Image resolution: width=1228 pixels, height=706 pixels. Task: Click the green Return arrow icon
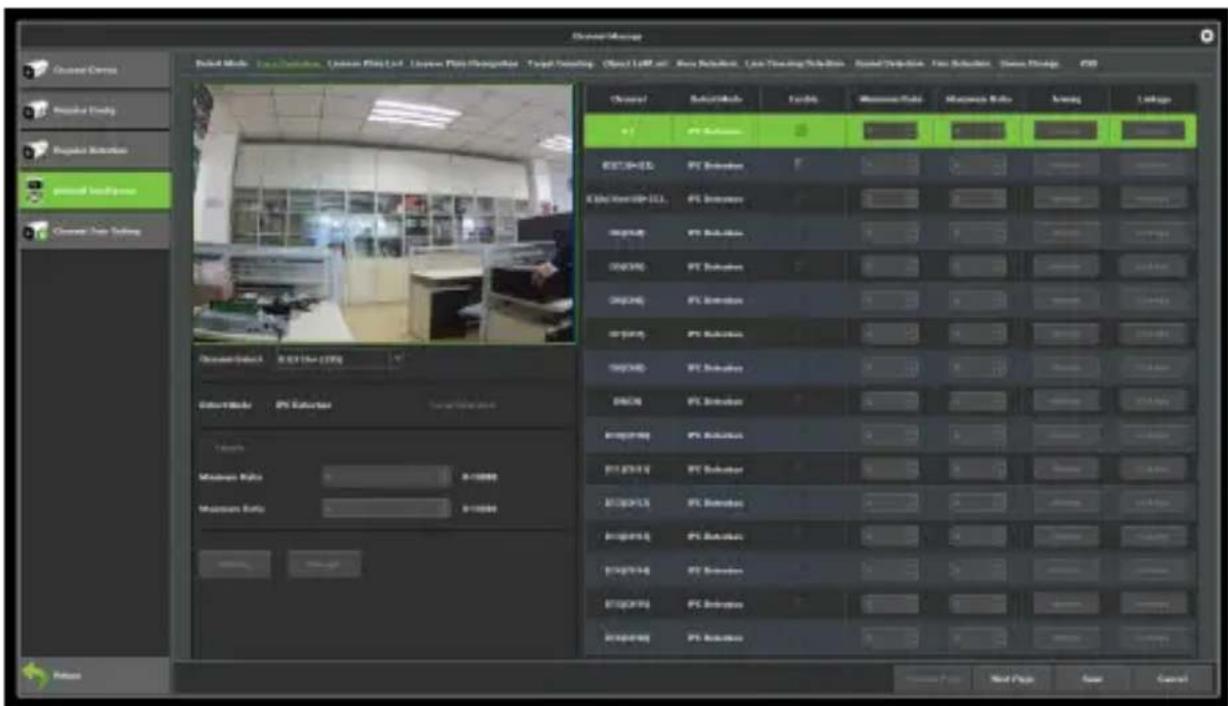35,677
